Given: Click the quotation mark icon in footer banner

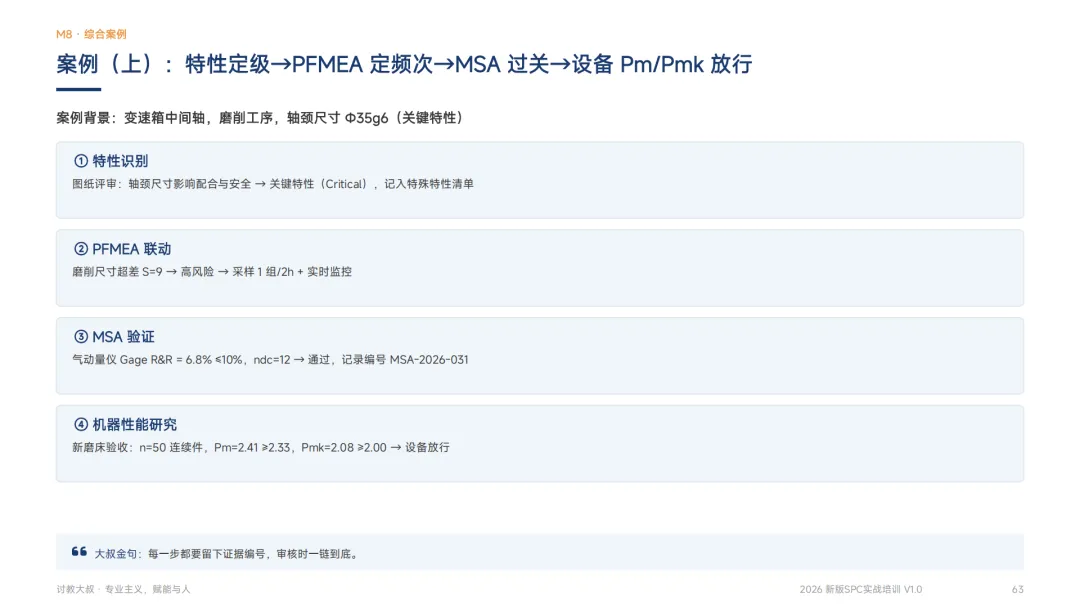Looking at the screenshot, I should pyautogui.click(x=79, y=552).
